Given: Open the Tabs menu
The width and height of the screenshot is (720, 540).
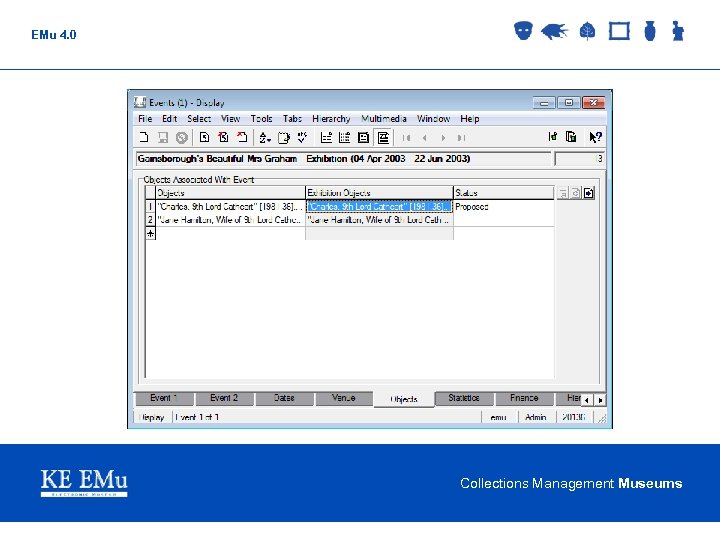Looking at the screenshot, I should point(292,118).
